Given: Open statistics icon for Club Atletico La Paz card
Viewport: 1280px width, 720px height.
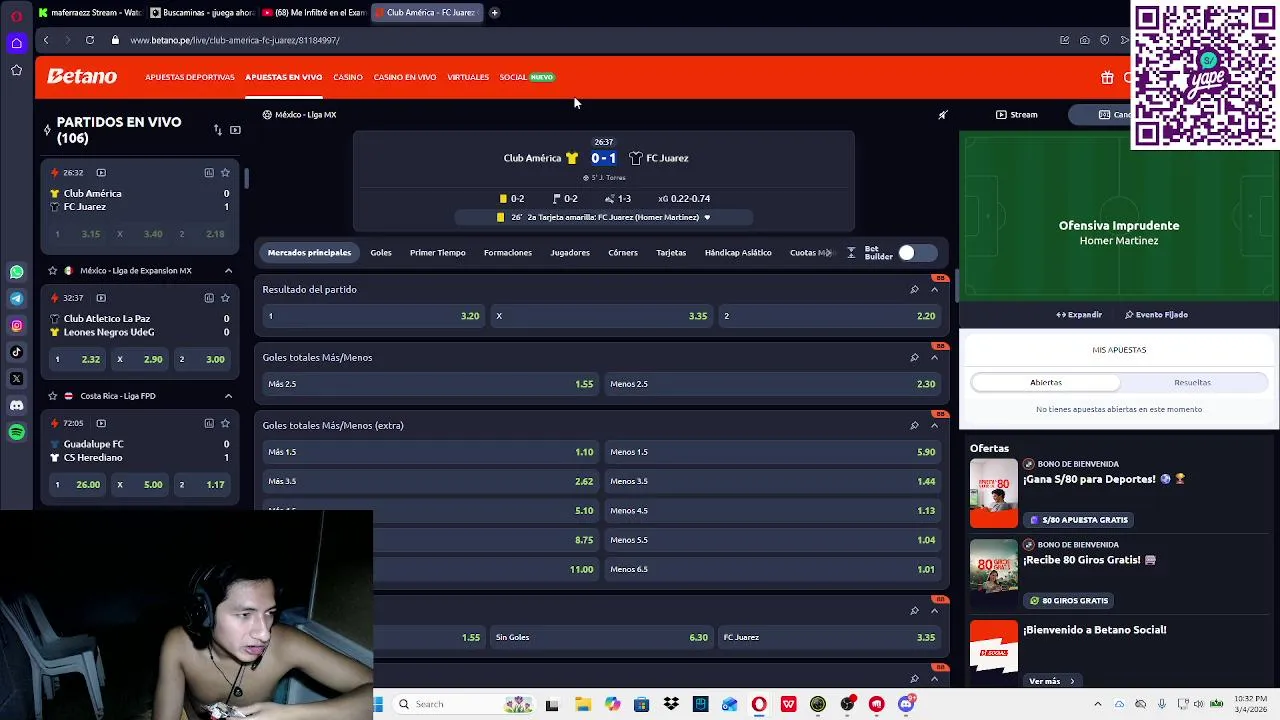Looking at the screenshot, I should (x=209, y=297).
